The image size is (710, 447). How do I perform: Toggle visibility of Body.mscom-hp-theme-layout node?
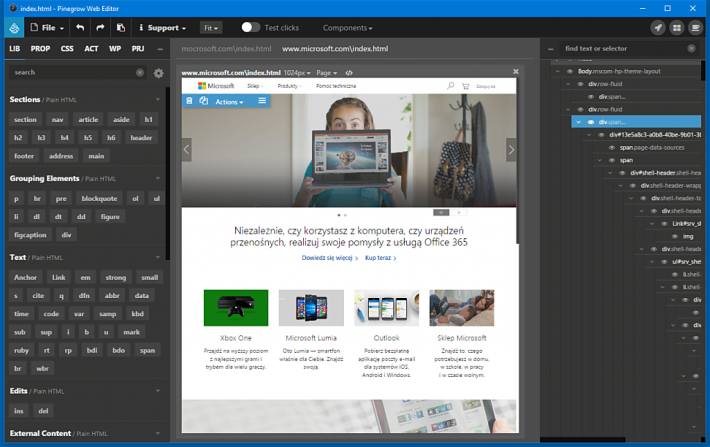570,71
